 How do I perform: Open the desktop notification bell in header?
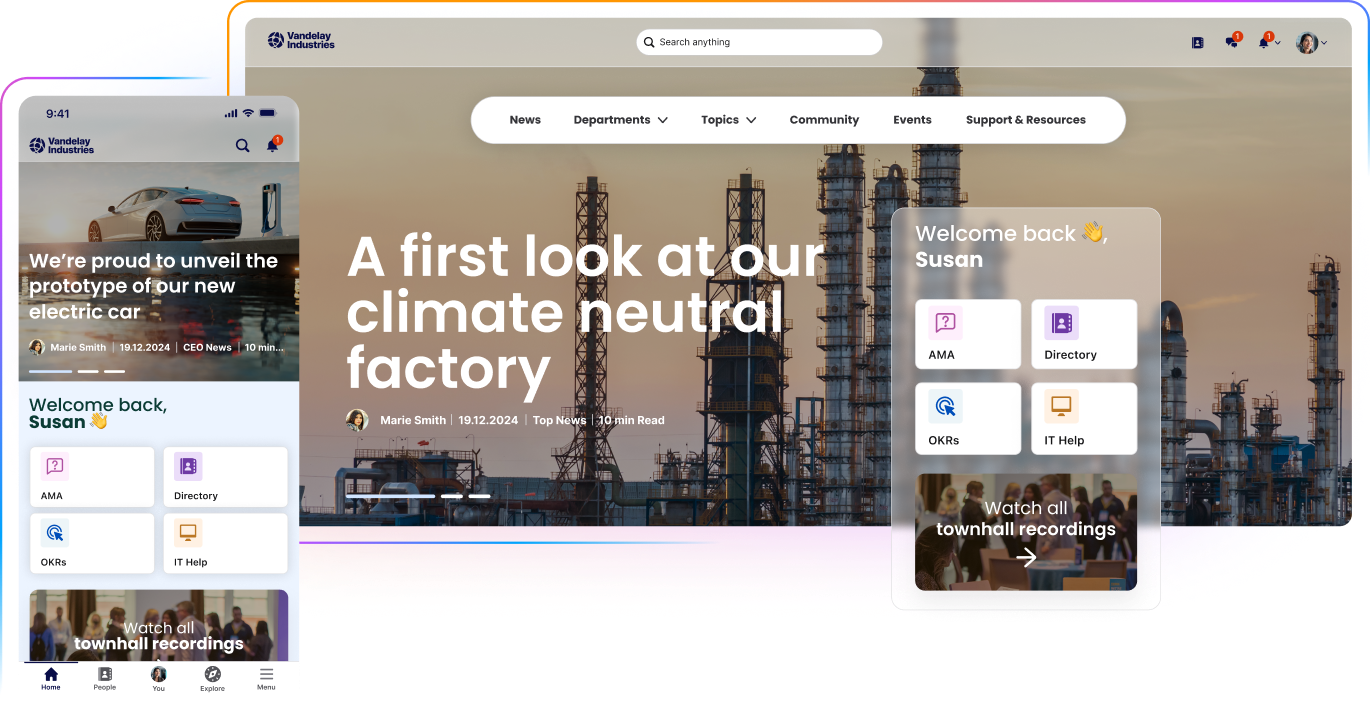(x=1265, y=42)
